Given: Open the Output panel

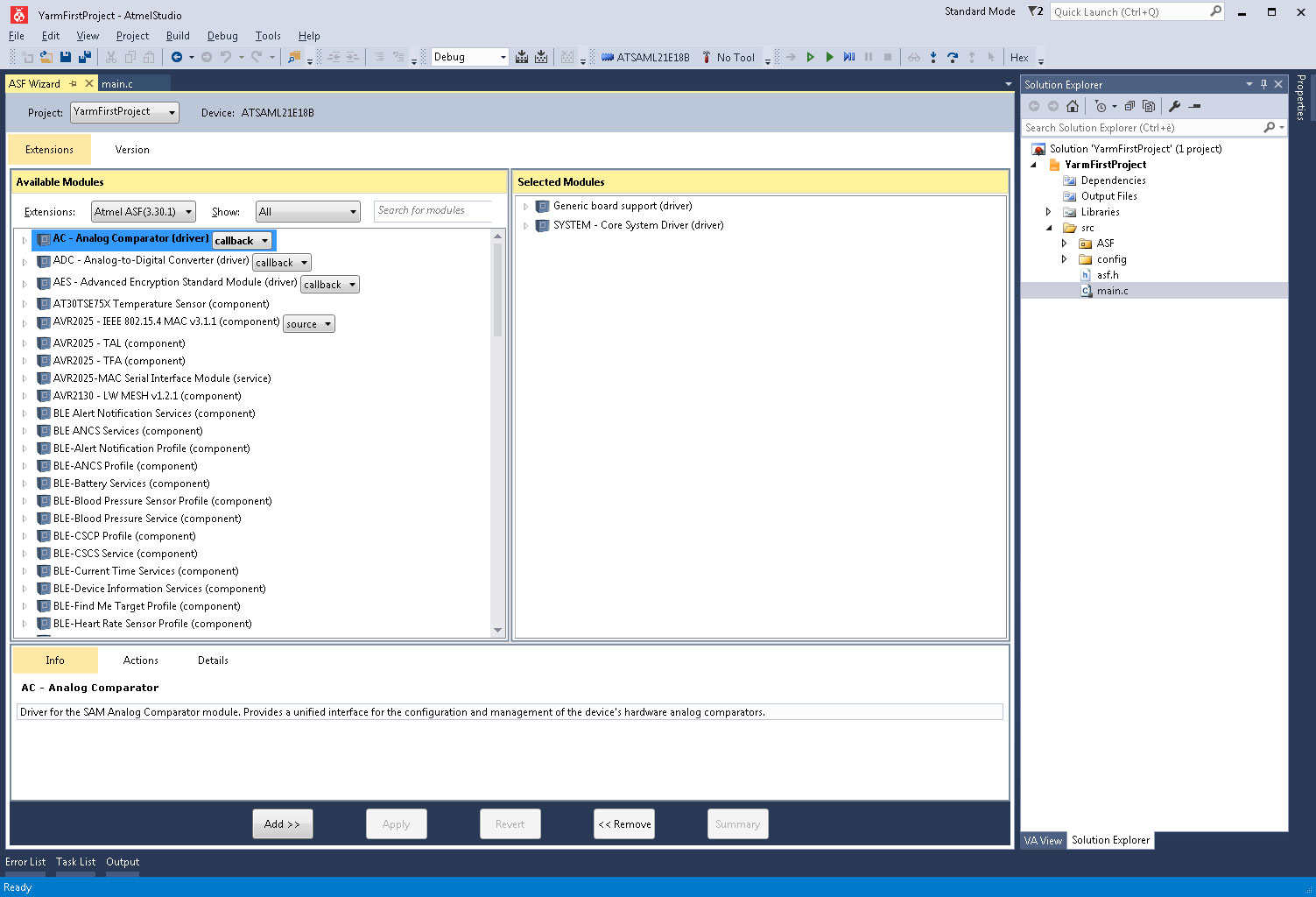Looking at the screenshot, I should pyautogui.click(x=123, y=862).
